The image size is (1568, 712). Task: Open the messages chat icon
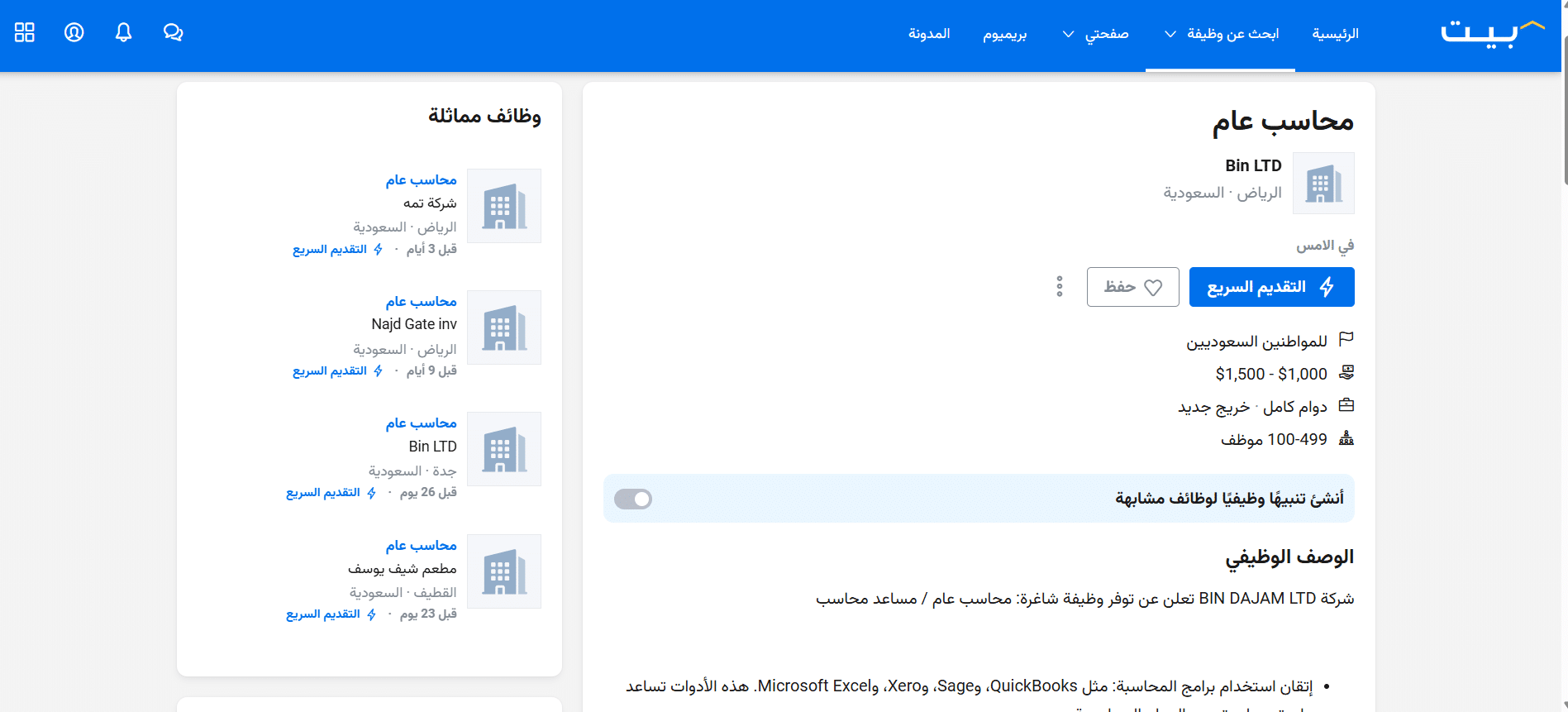click(x=173, y=32)
